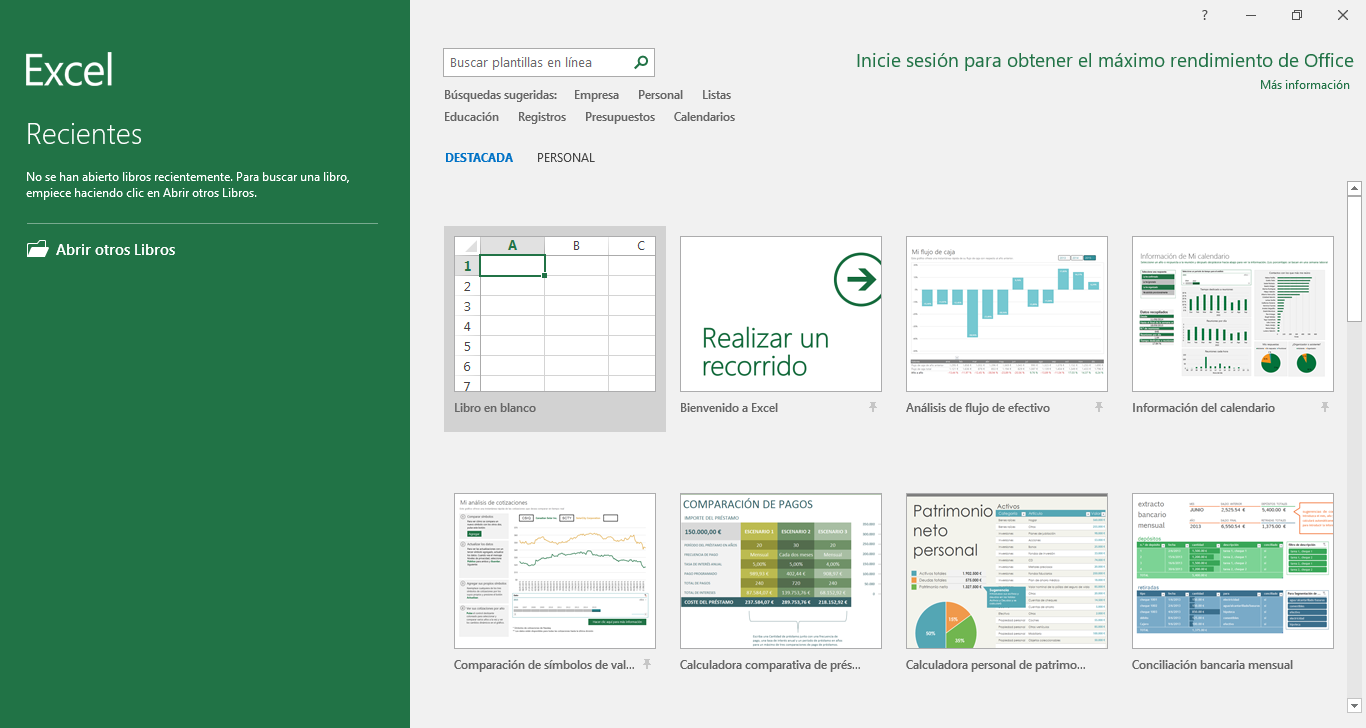Open the Libro en blanco template
The image size is (1366, 728).
(x=555, y=315)
